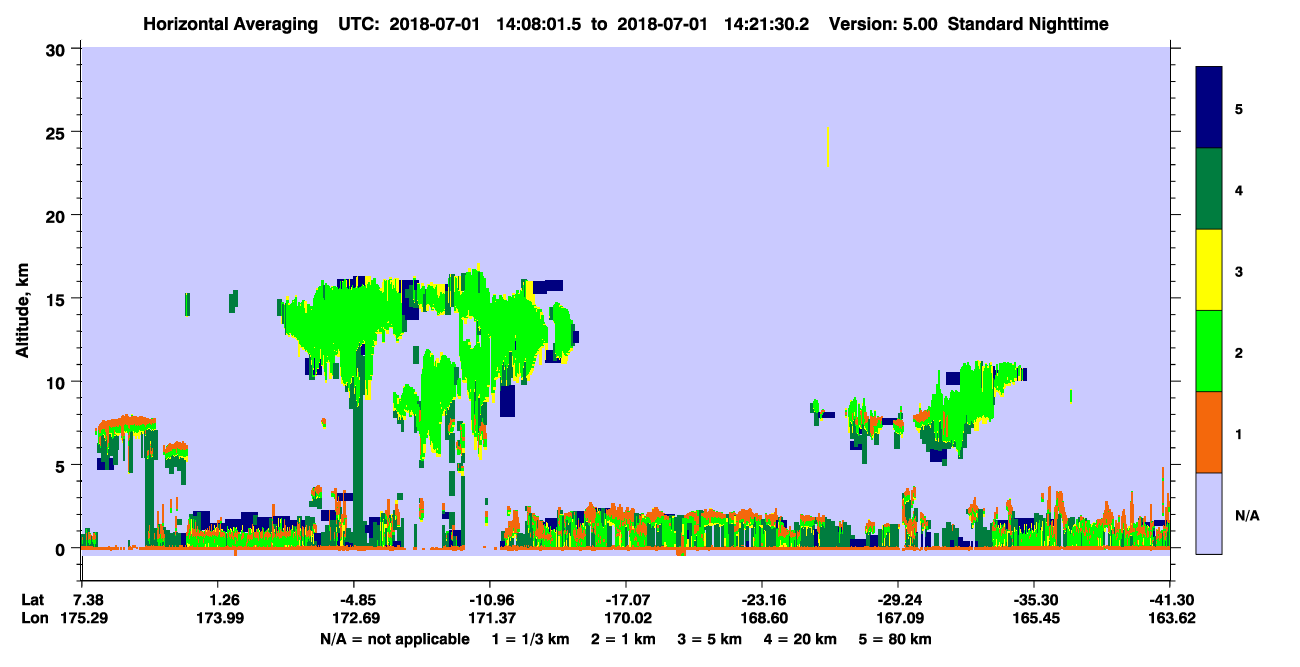
Task: Click longitude value '167.09'
Action: point(898,618)
